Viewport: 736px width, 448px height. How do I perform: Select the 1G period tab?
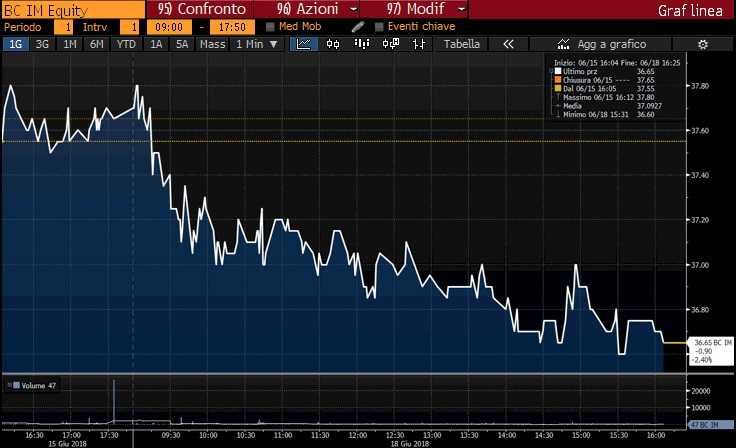click(x=15, y=44)
